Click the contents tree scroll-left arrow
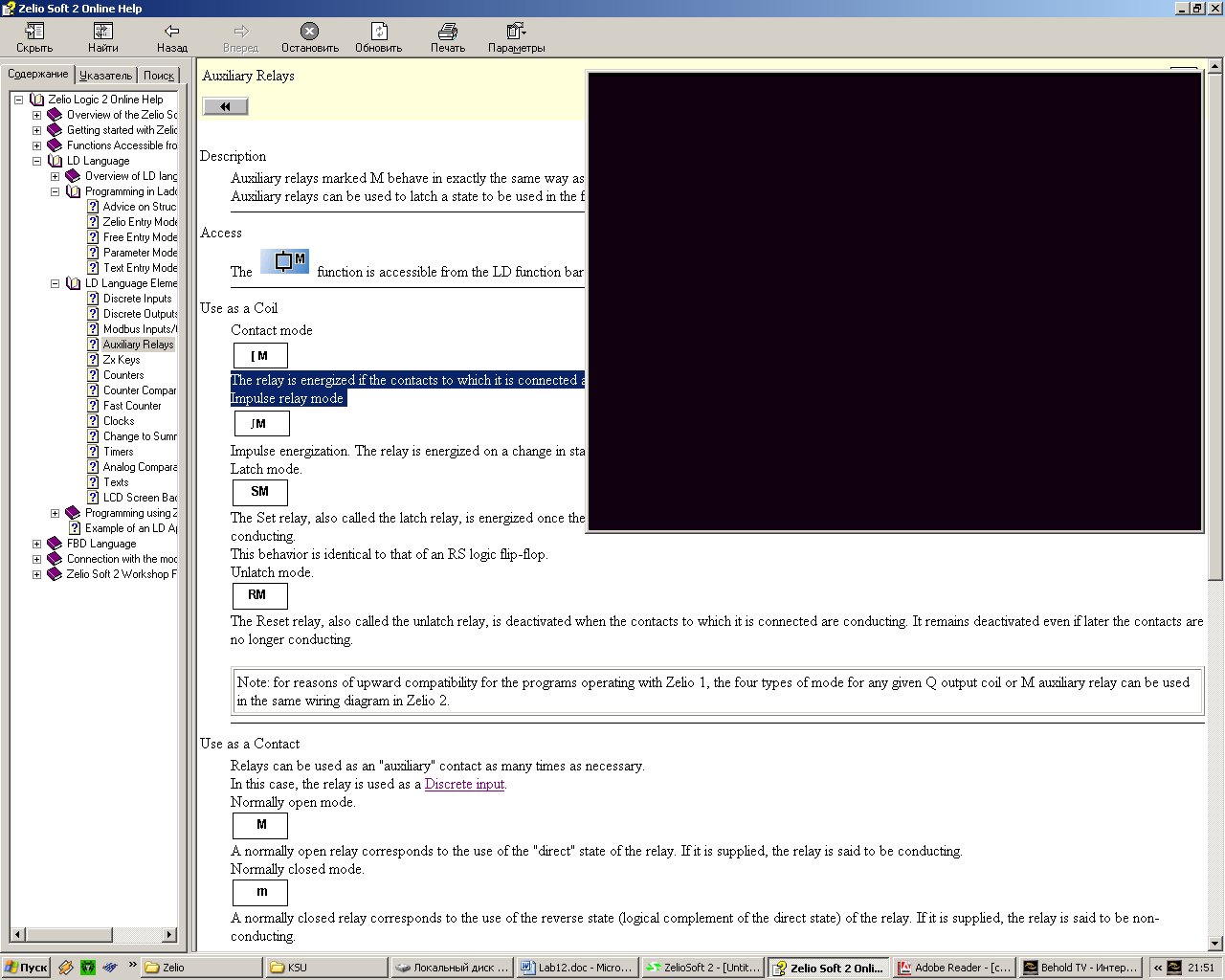Screen dimensions: 1225x980 click(x=18, y=934)
